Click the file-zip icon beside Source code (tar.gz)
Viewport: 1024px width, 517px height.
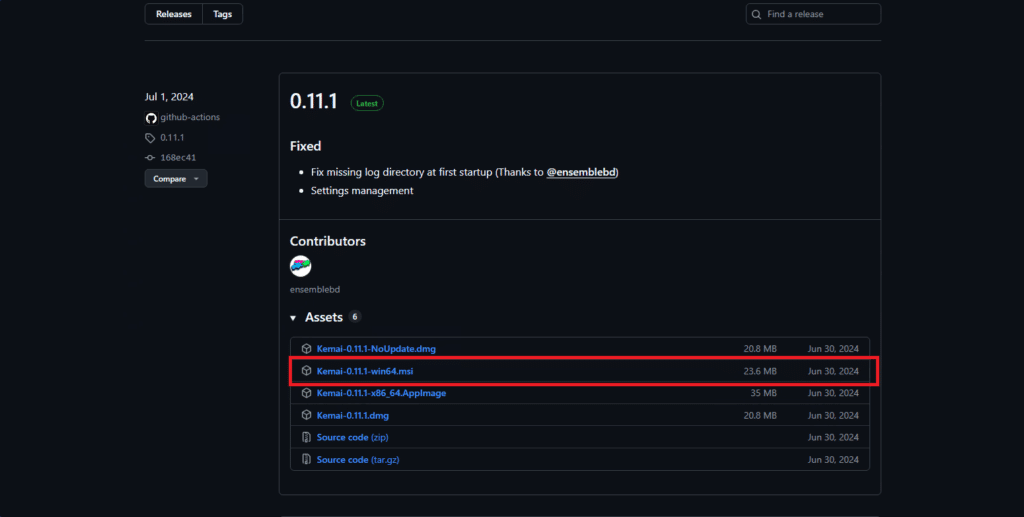306,460
